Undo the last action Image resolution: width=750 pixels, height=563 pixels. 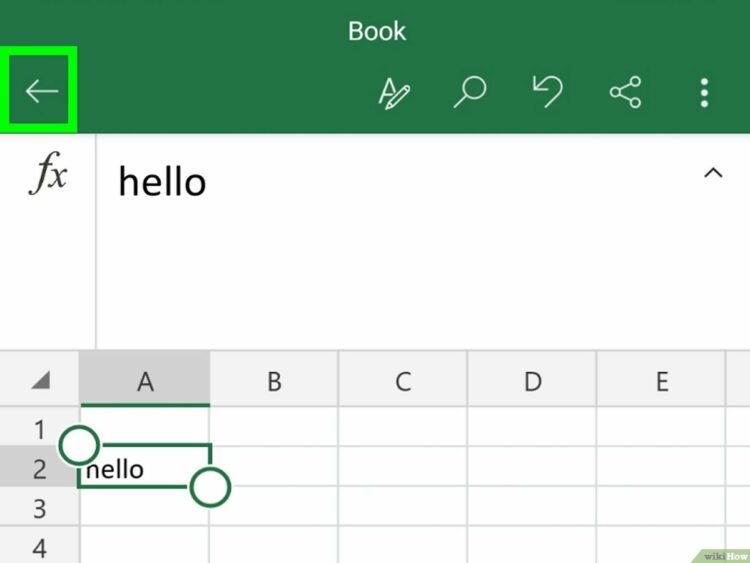click(547, 92)
